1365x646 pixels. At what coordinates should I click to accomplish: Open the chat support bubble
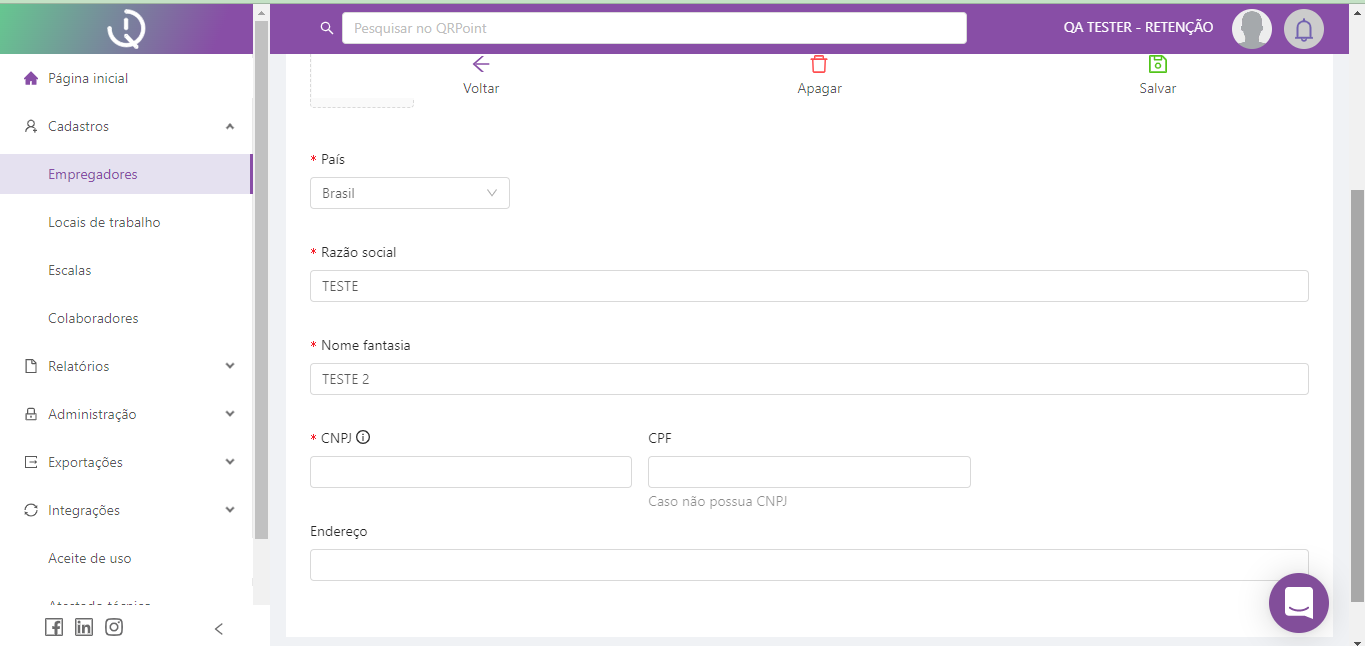1298,602
